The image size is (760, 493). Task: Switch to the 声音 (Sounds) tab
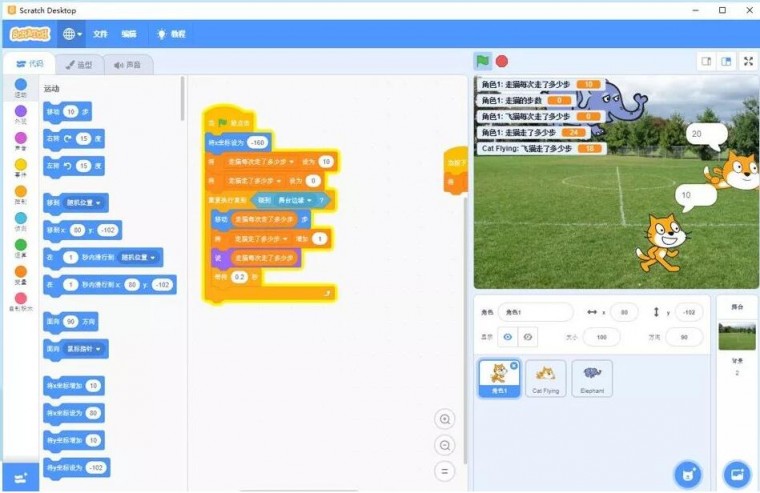pos(128,64)
